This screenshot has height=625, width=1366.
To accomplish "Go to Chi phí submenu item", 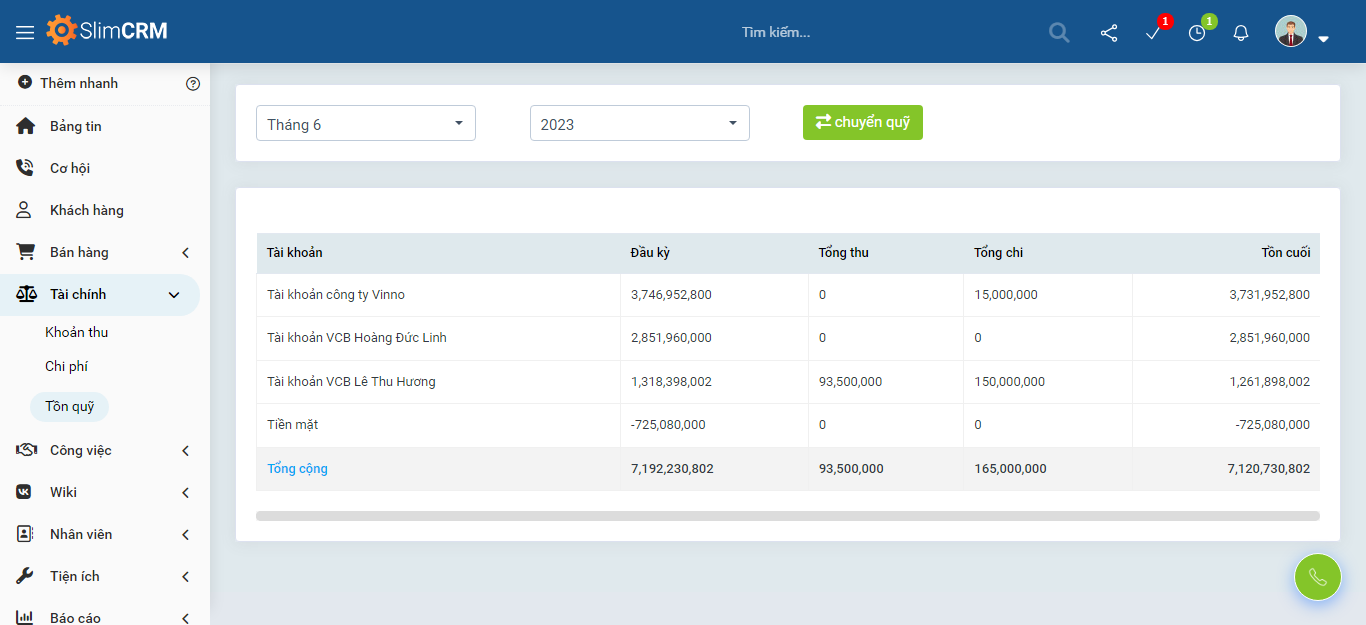I will coord(67,367).
